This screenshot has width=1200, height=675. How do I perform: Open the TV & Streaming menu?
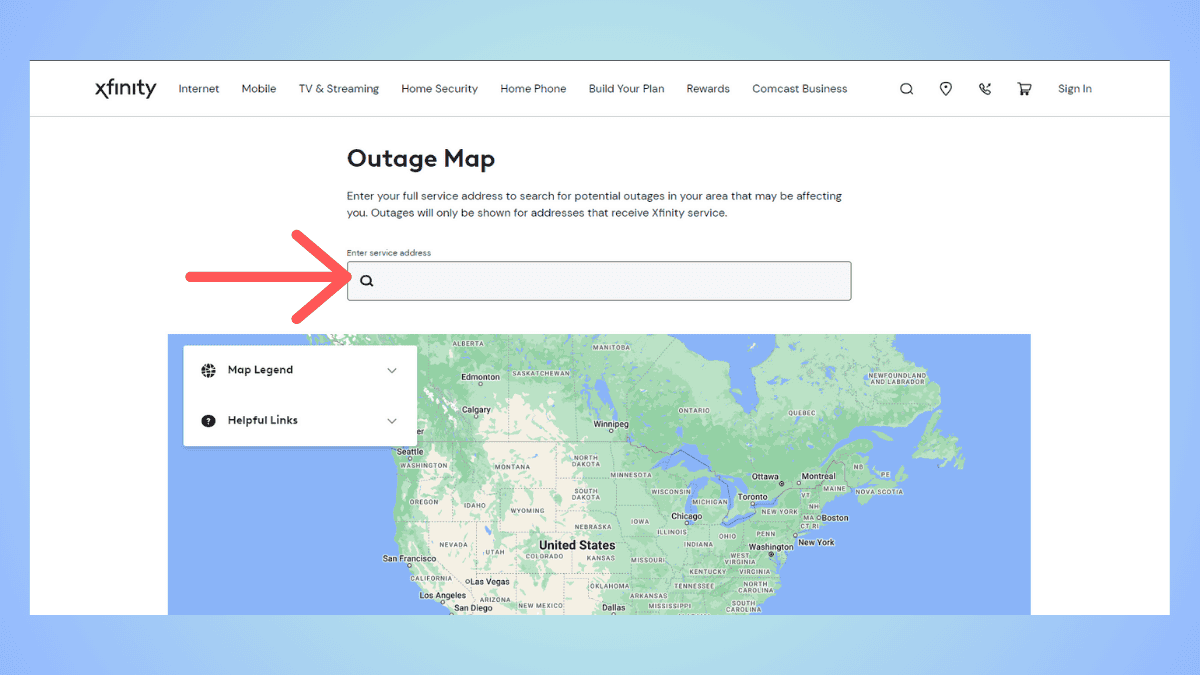[x=338, y=88]
